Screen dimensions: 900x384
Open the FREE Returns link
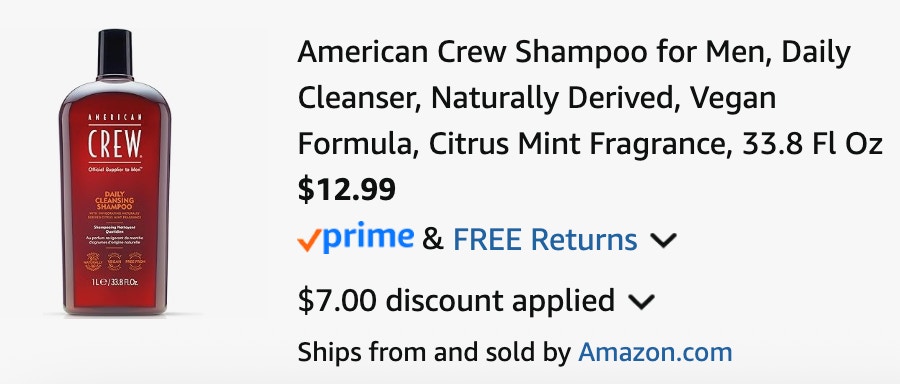pyautogui.click(x=545, y=239)
